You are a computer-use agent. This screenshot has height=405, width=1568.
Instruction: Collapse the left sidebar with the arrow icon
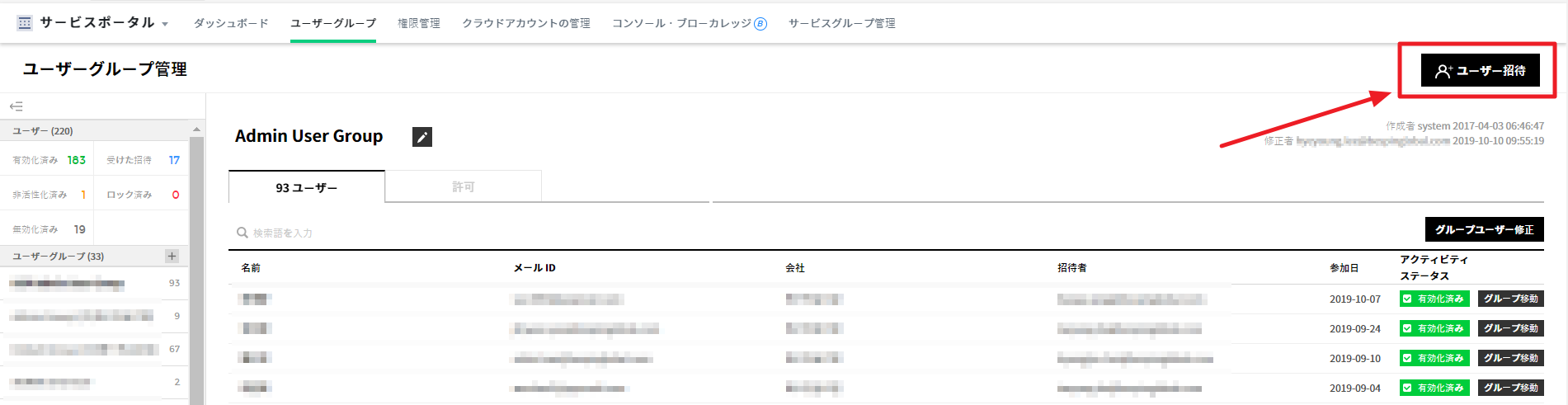pos(16,106)
